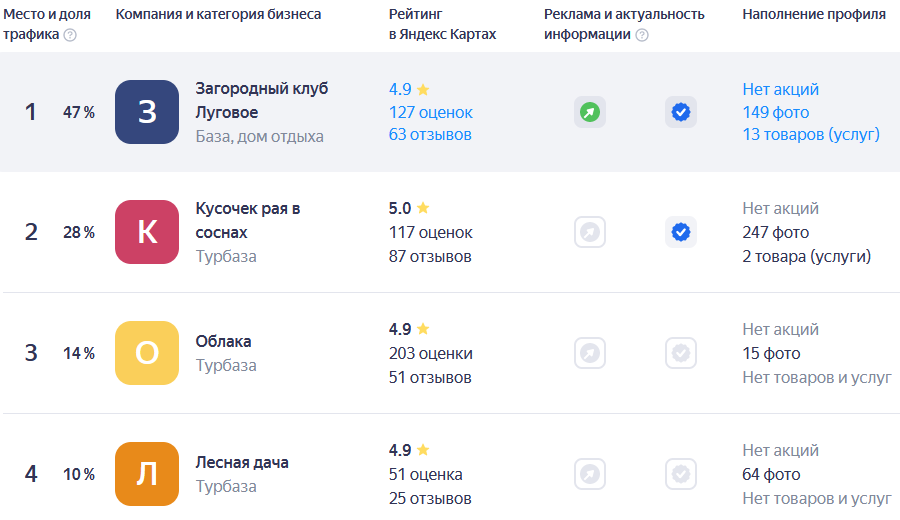Image resolution: width=900 pixels, height=520 pixels.
Task: Click the blue verified badge for Кусочек рая
Action: (x=681, y=232)
